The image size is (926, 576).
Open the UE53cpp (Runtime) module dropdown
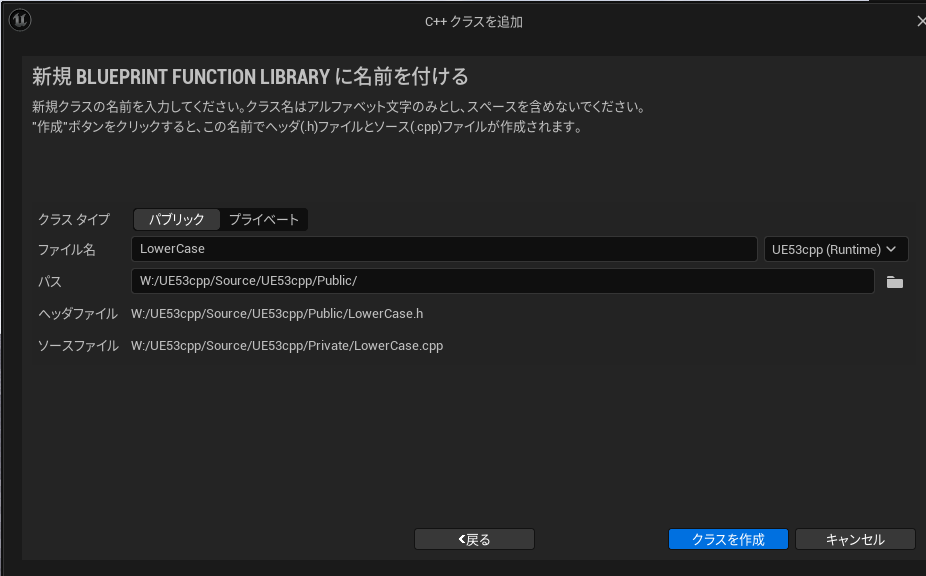tap(836, 249)
